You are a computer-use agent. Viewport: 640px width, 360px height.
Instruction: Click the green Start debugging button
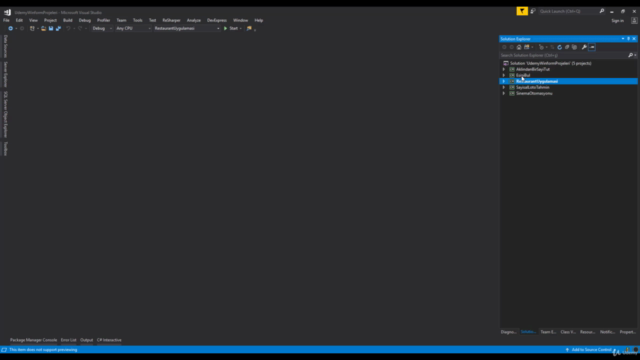pyautogui.click(x=231, y=28)
